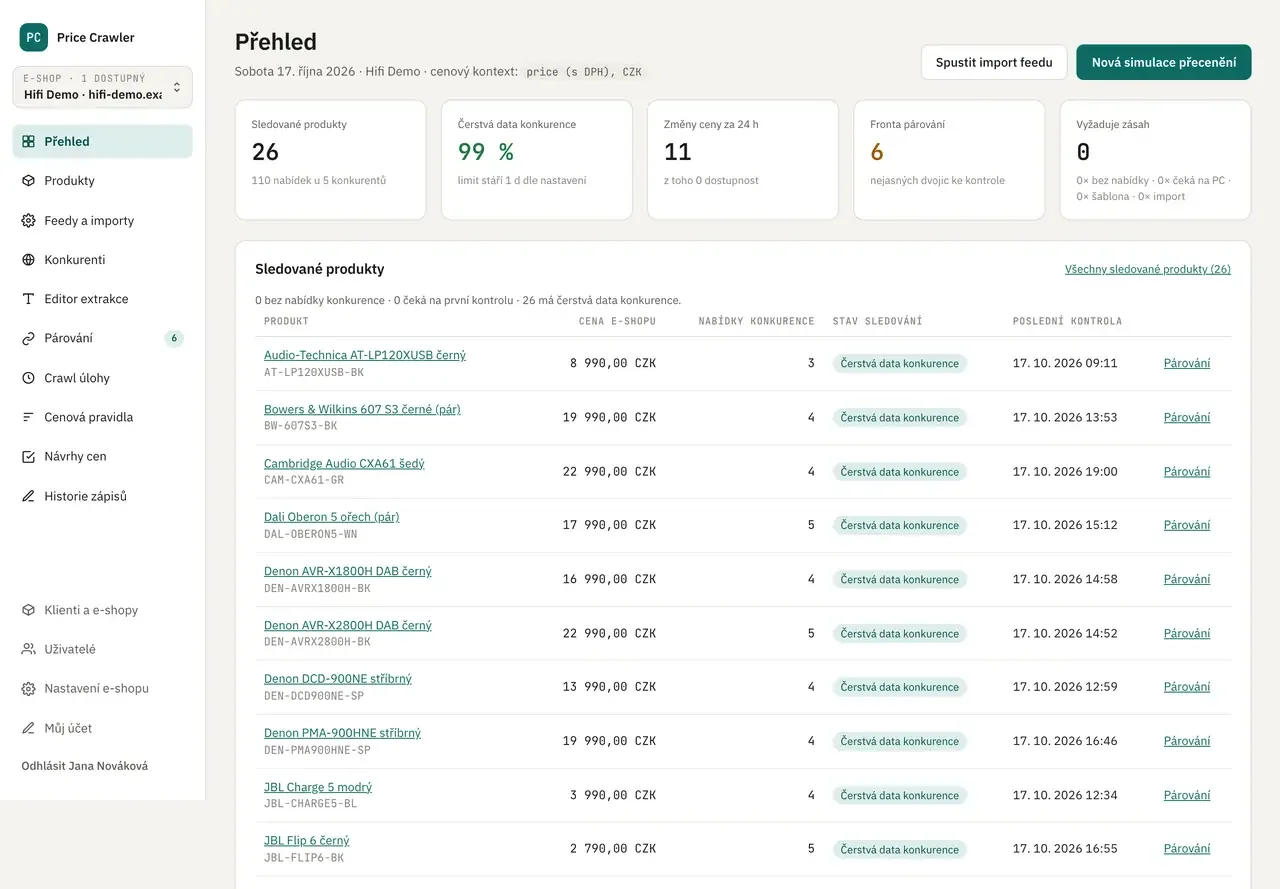Viewport: 1280px width, 889px height.
Task: Open Dali Oberon 5 ořech product link
Action: coord(331,517)
